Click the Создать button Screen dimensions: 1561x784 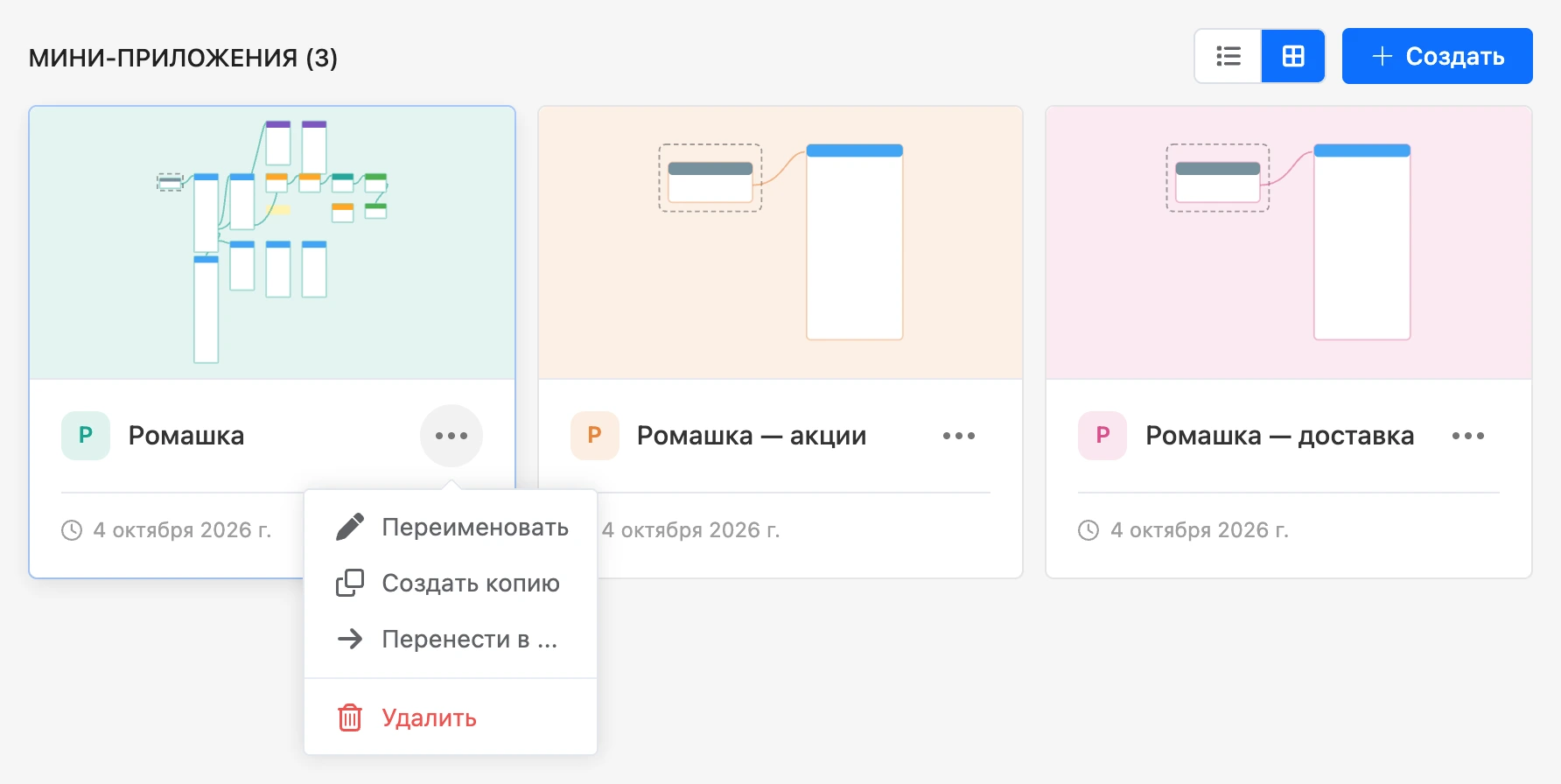click(1437, 56)
